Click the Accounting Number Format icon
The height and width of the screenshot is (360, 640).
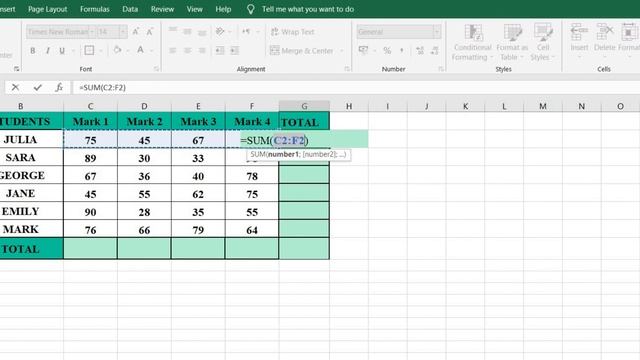coord(363,50)
